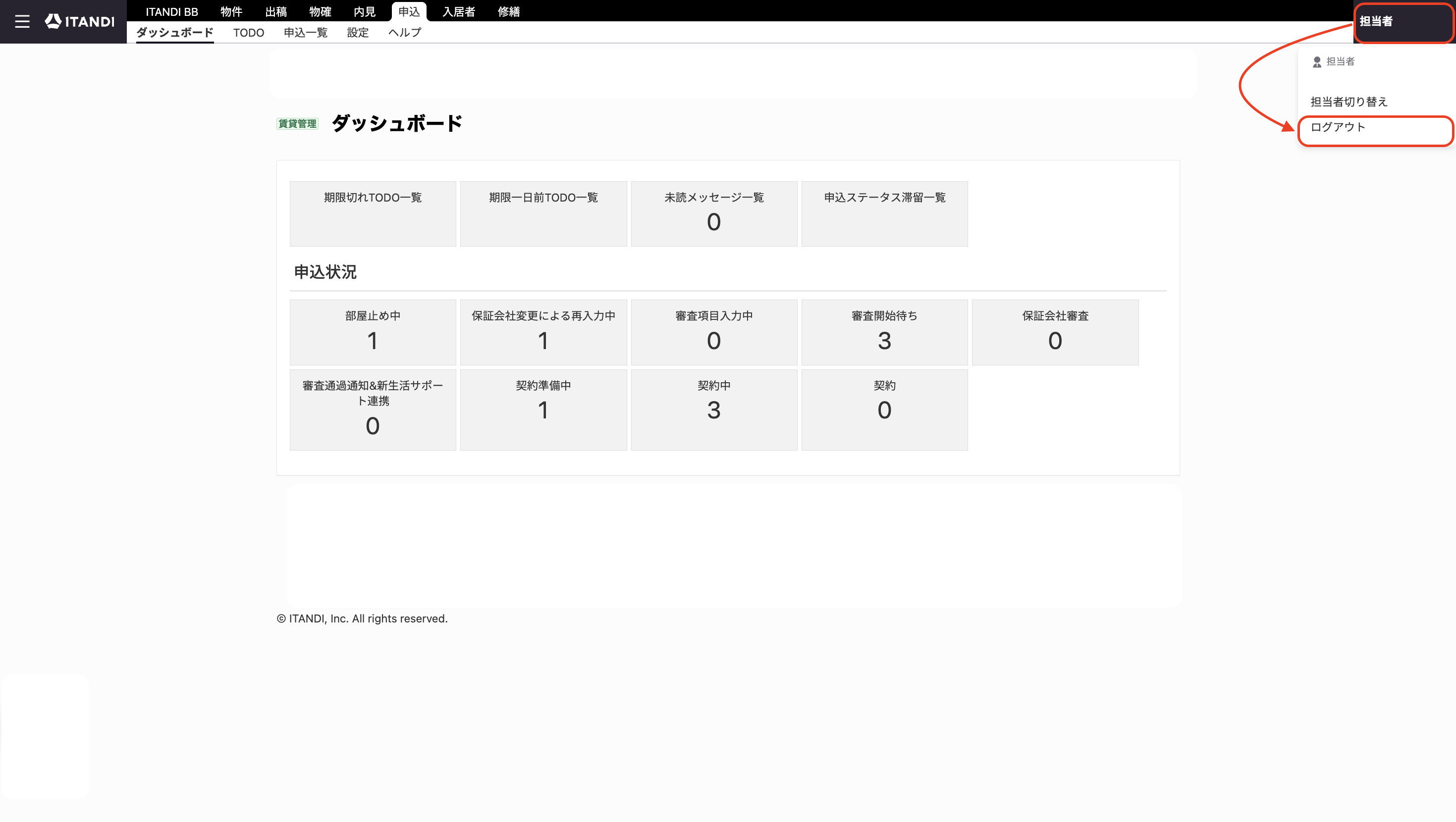This screenshot has height=822, width=1456.
Task: Click the 契約中 status card
Action: tap(714, 410)
